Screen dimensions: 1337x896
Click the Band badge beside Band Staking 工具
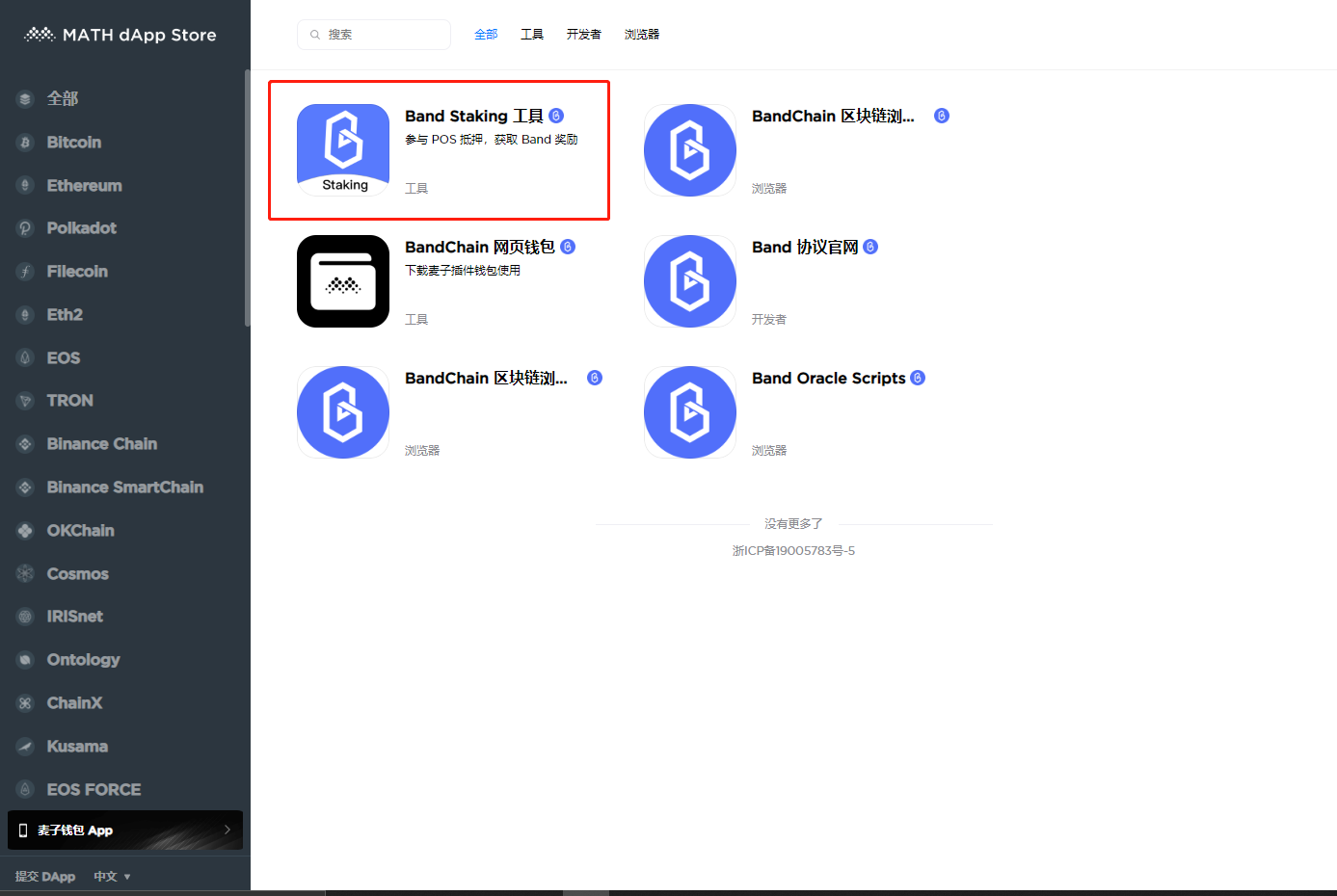click(556, 116)
